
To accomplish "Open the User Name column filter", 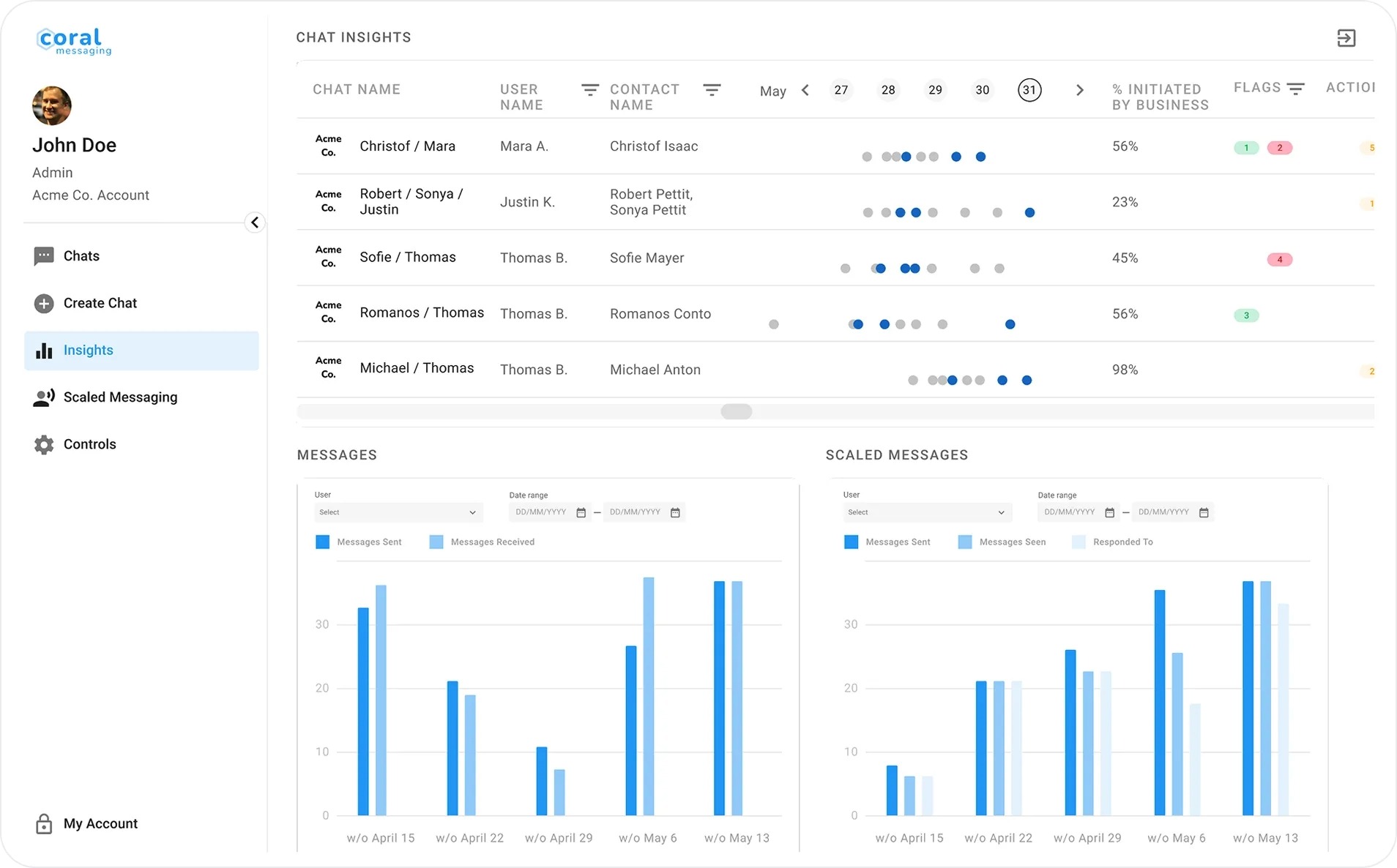I will [x=589, y=90].
